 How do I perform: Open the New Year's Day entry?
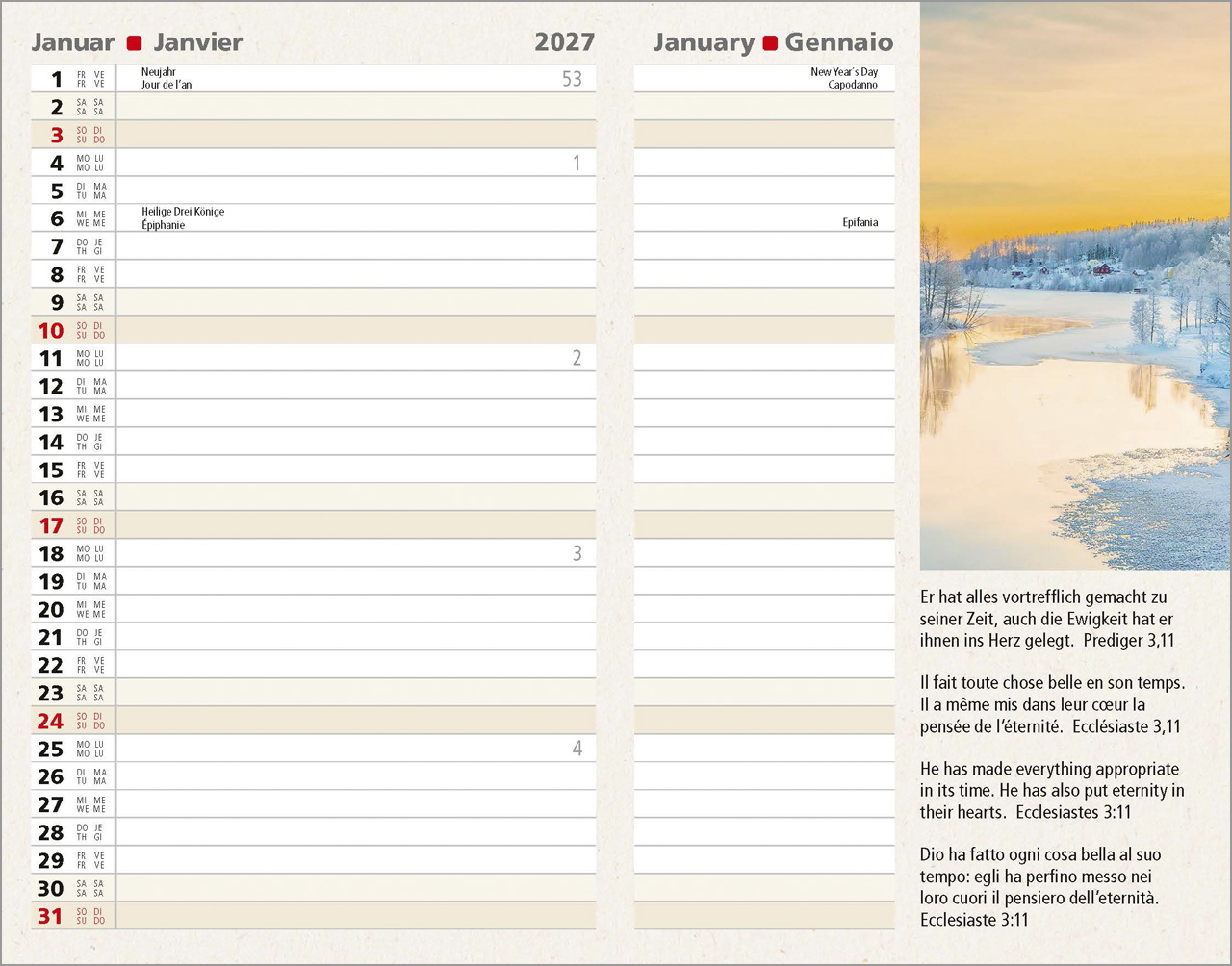[844, 72]
